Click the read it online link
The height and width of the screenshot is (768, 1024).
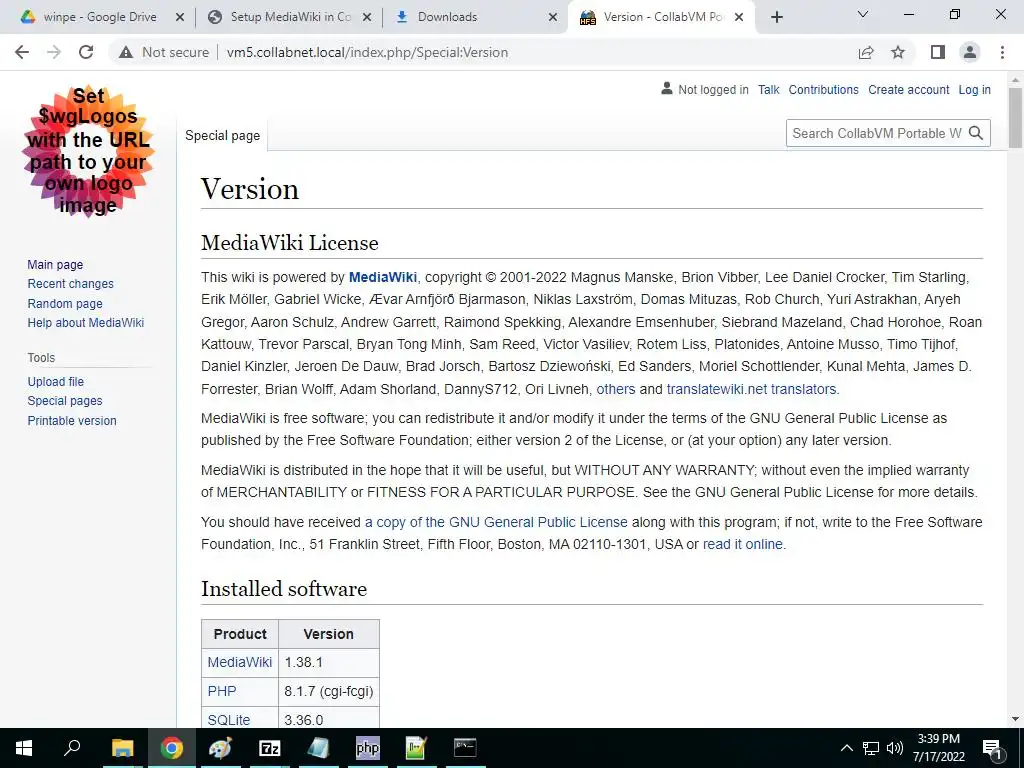coord(743,545)
